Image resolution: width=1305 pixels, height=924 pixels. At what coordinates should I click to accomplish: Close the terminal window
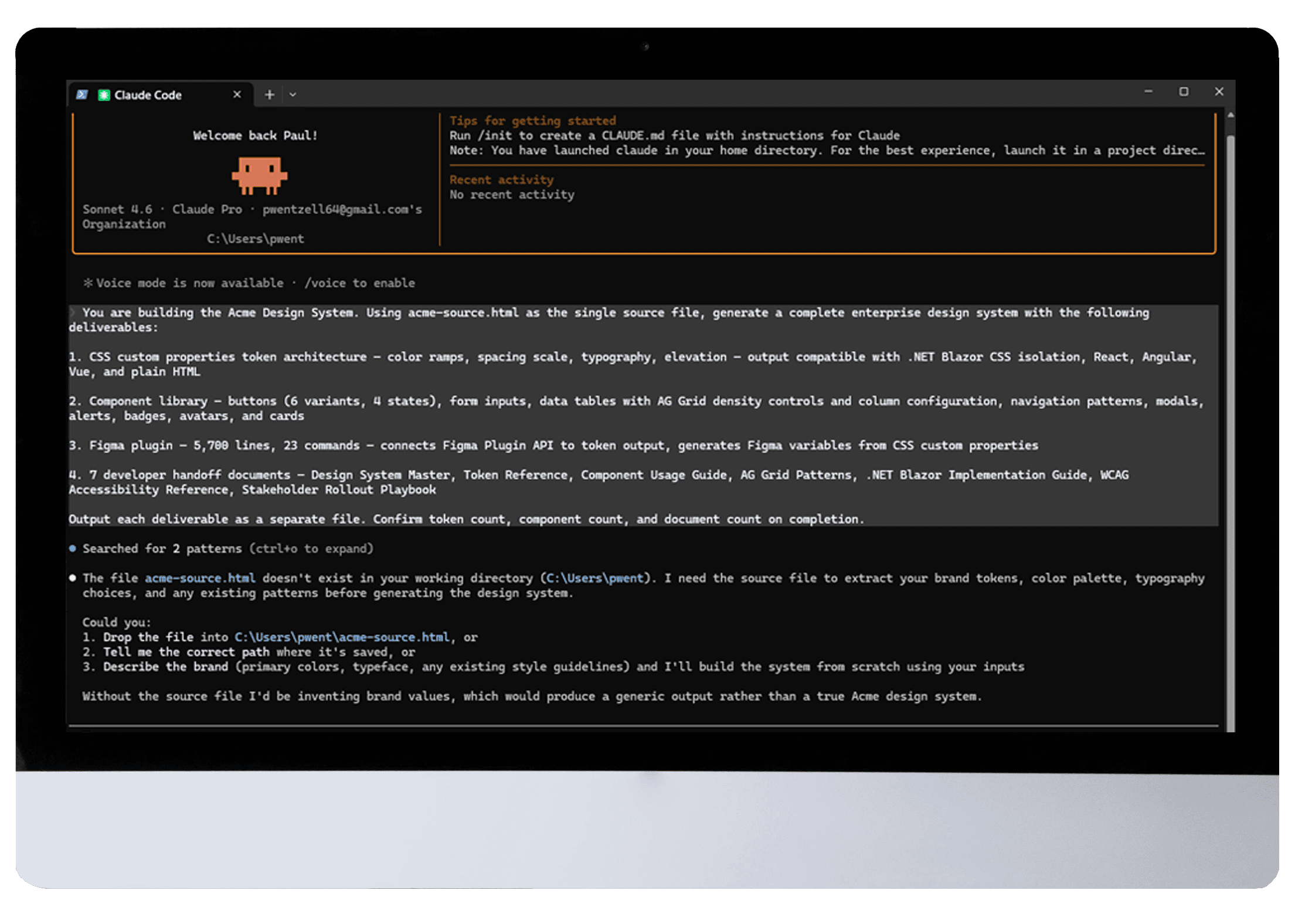[x=1219, y=91]
